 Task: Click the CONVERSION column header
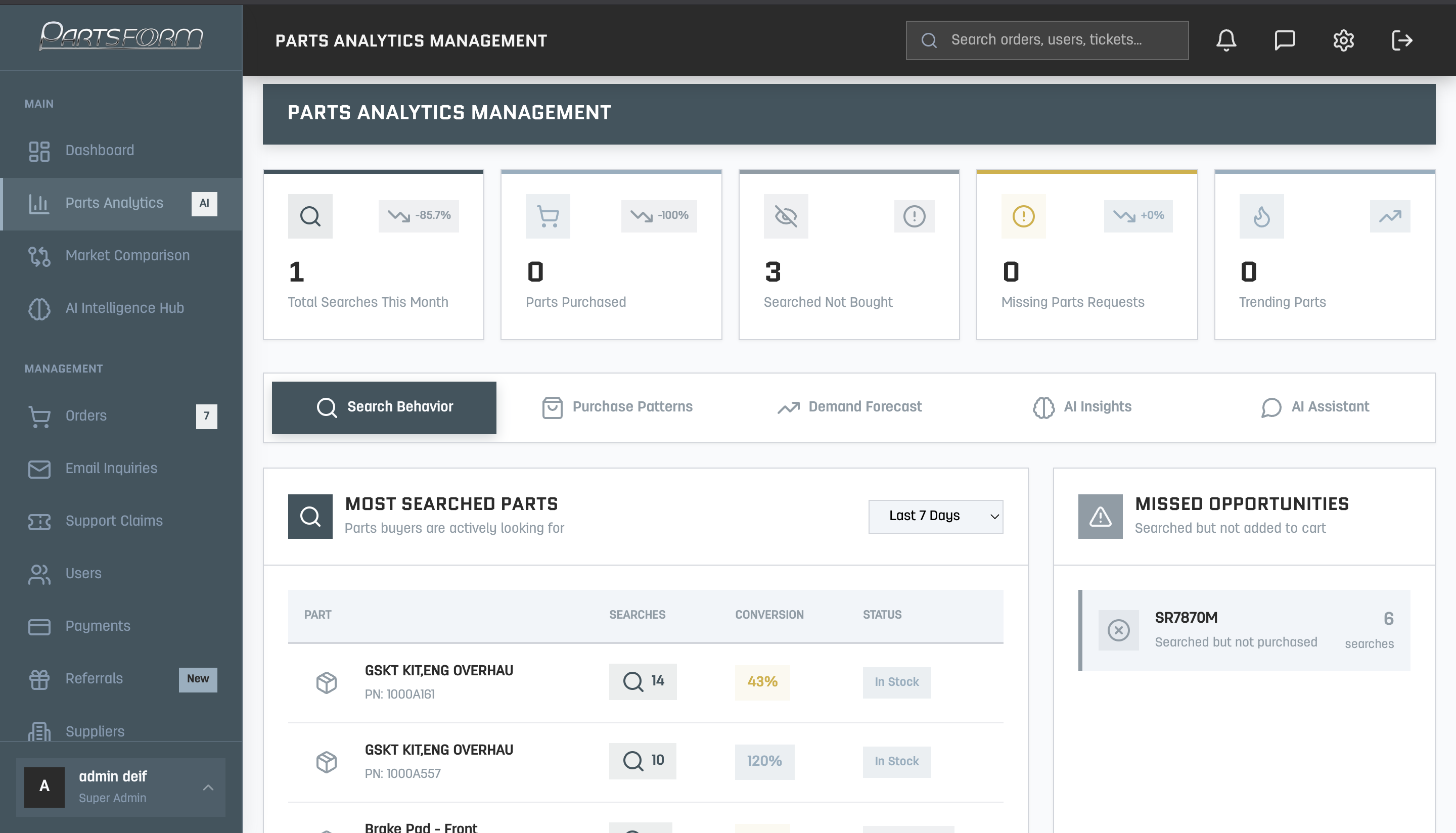[x=769, y=615]
